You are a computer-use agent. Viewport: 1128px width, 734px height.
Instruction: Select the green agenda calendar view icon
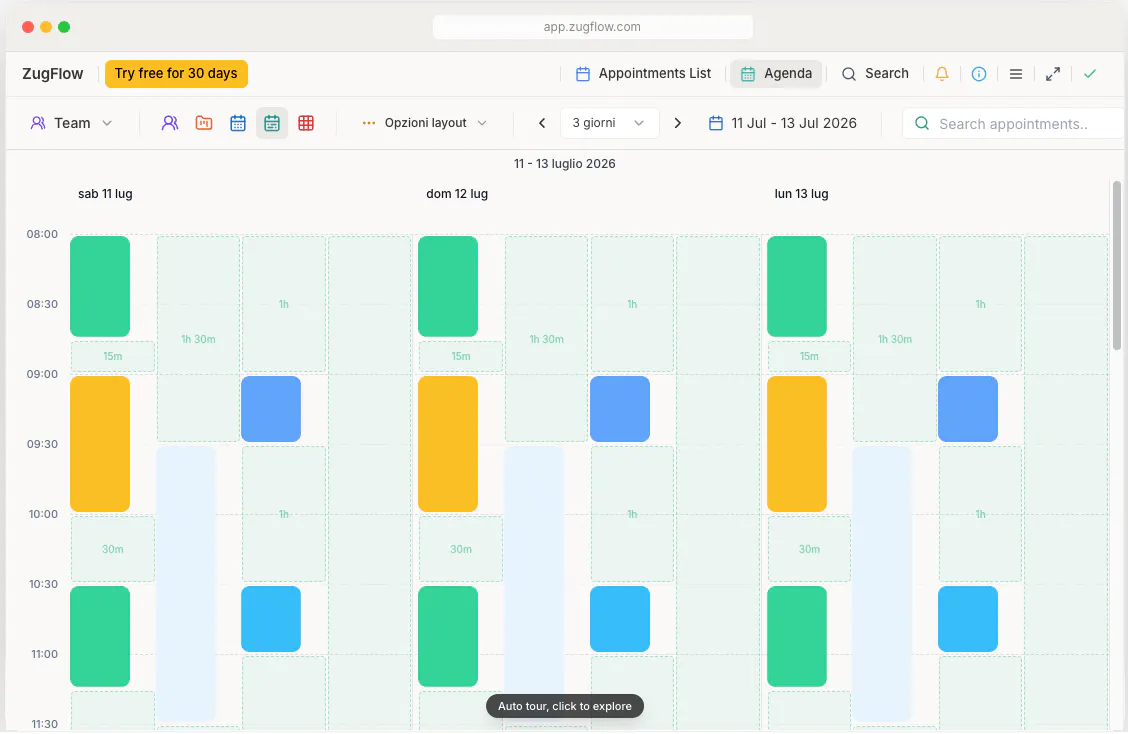272,123
